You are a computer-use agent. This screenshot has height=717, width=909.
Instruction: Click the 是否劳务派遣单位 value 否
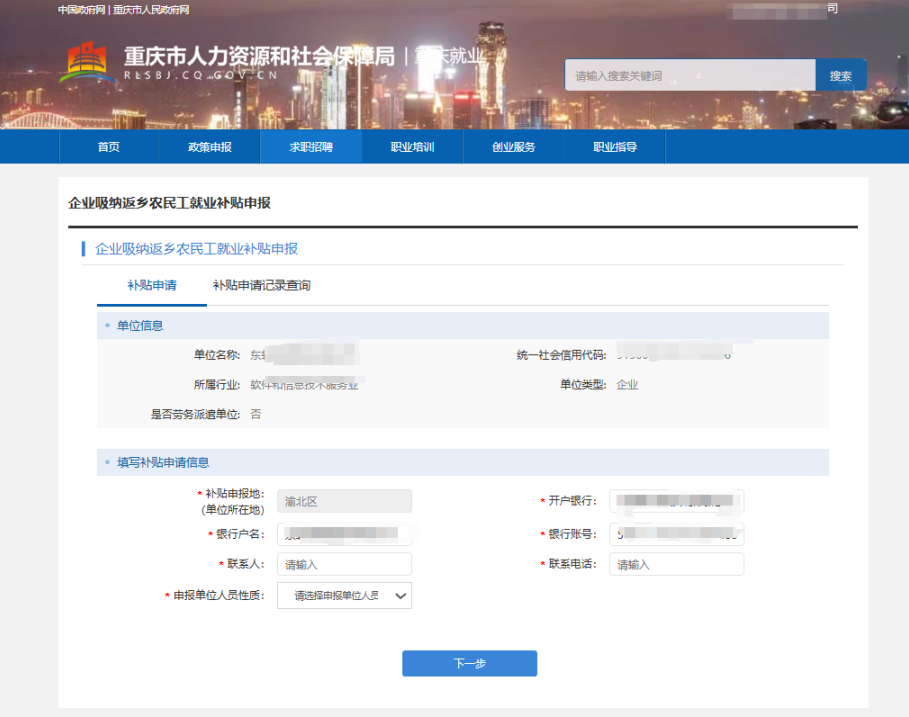[x=256, y=414]
